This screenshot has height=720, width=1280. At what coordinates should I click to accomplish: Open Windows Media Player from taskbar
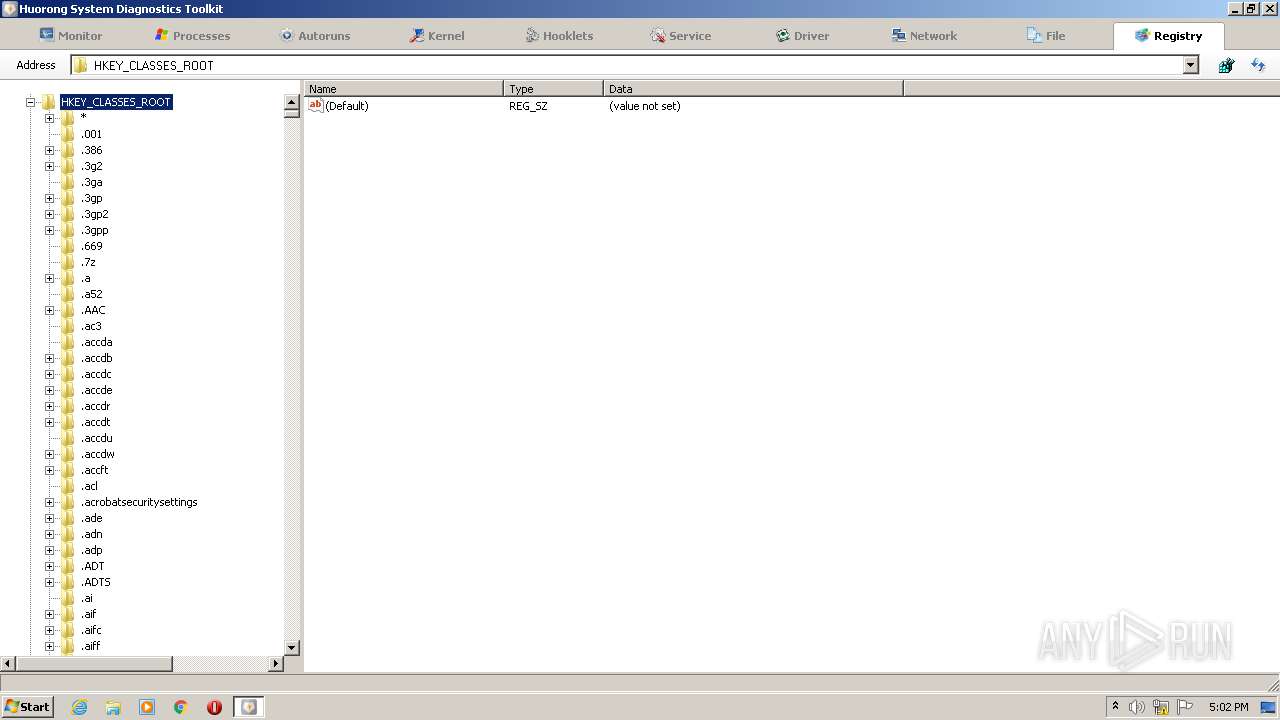coord(147,707)
